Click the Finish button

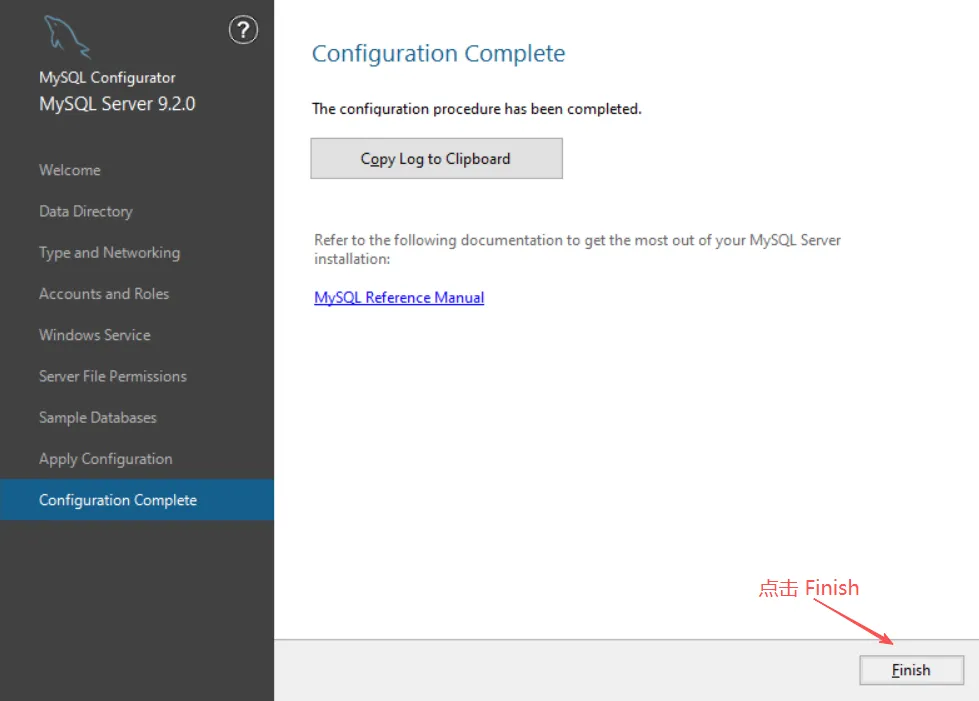click(911, 670)
